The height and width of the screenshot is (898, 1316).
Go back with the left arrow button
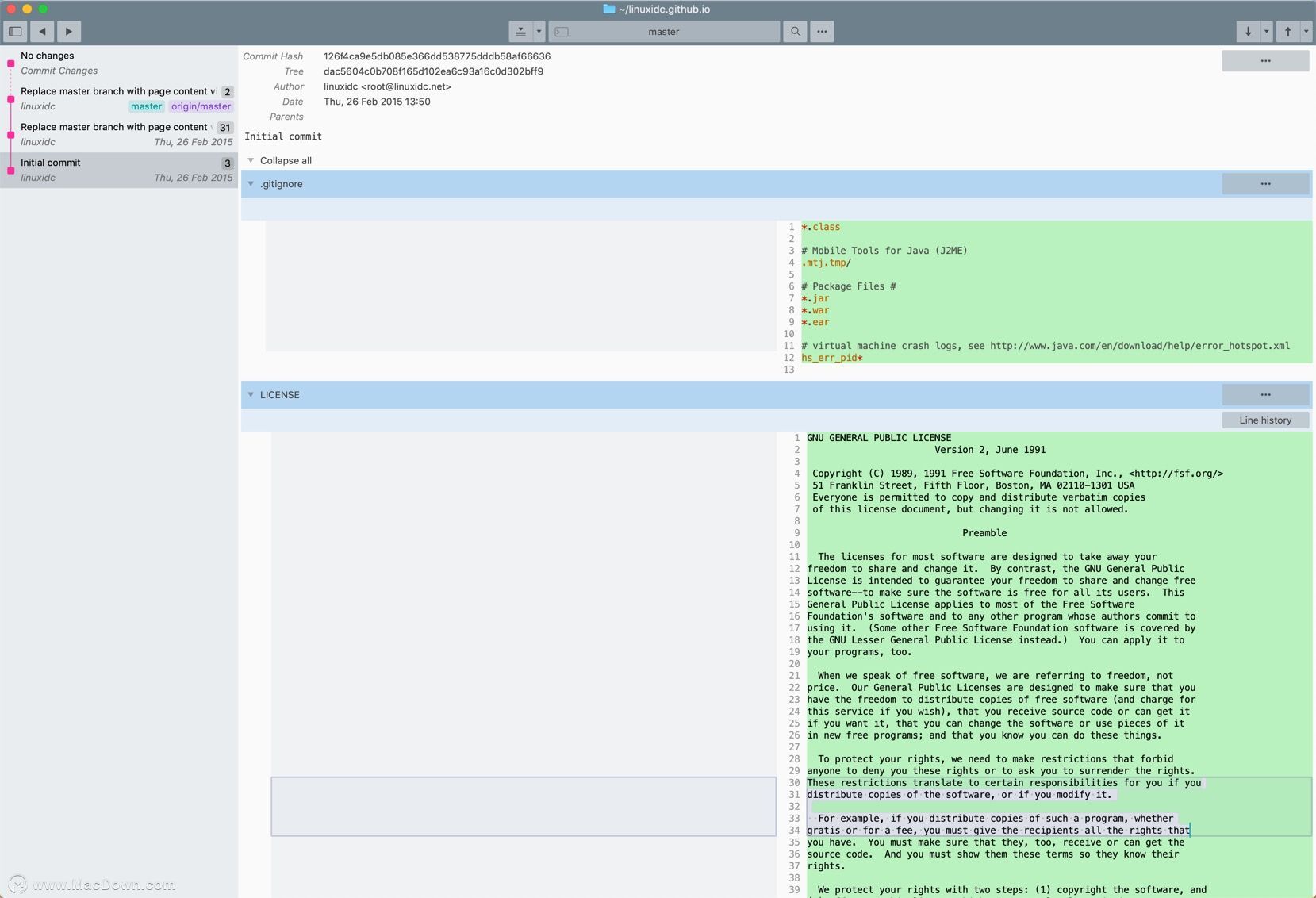[x=42, y=32]
